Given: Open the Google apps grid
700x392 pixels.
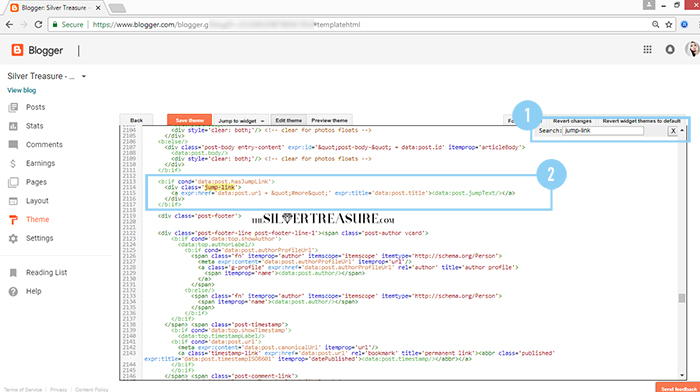Looking at the screenshot, I should pyautogui.click(x=647, y=50).
